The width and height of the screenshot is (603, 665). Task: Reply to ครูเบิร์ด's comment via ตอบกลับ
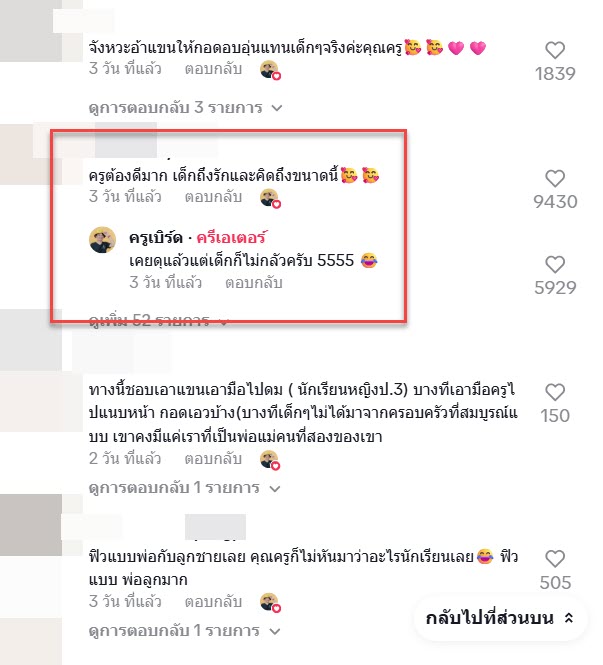tap(254, 283)
